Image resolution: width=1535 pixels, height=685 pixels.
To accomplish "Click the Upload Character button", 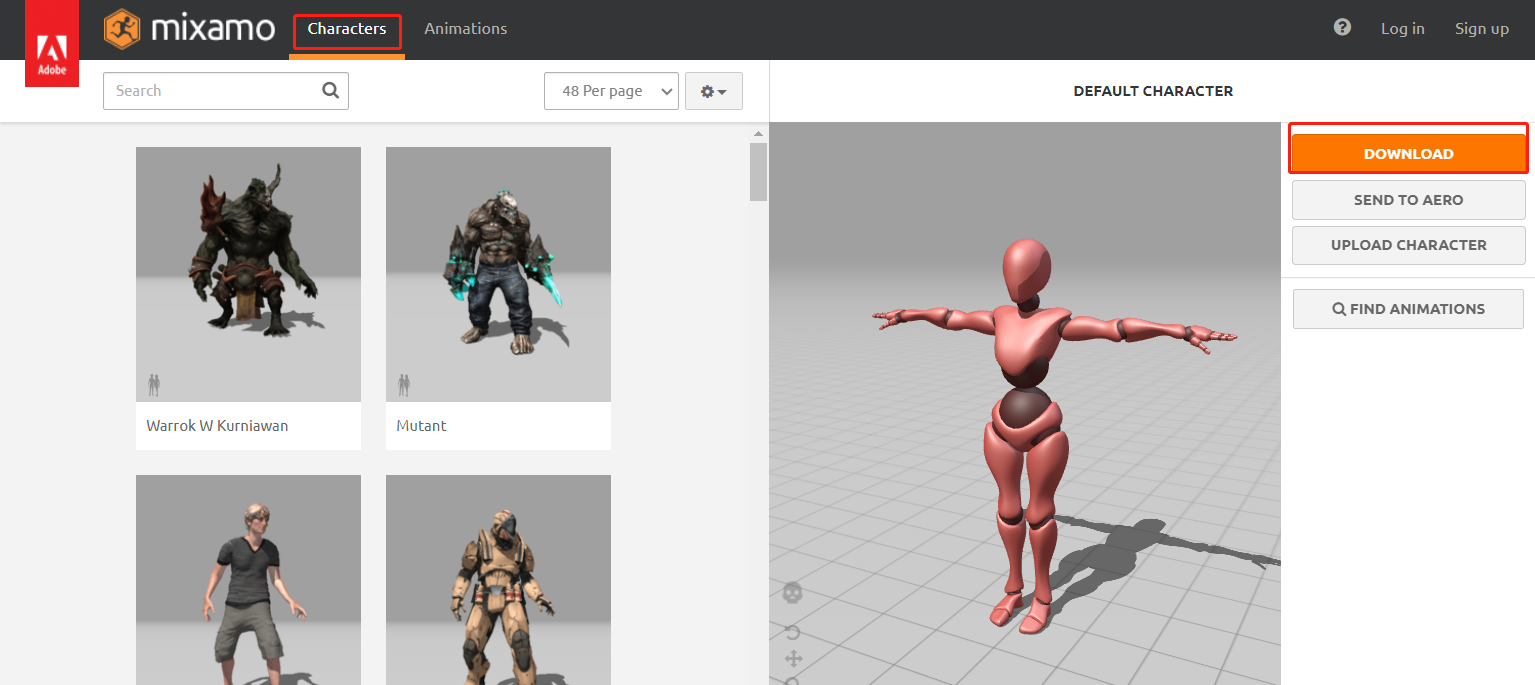I will 1408,245.
